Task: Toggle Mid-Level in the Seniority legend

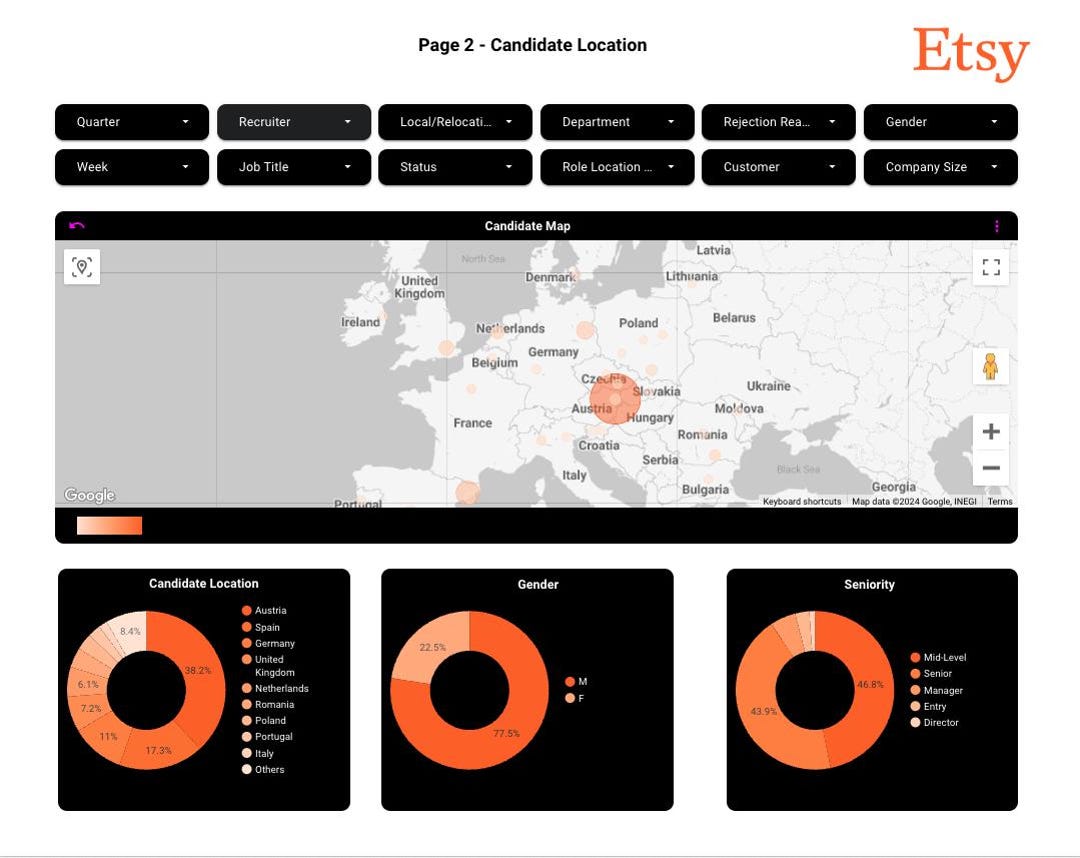Action: (x=933, y=657)
